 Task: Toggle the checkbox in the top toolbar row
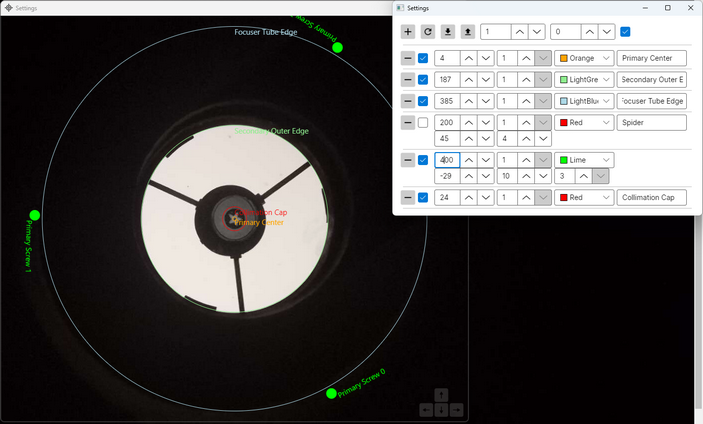[626, 32]
